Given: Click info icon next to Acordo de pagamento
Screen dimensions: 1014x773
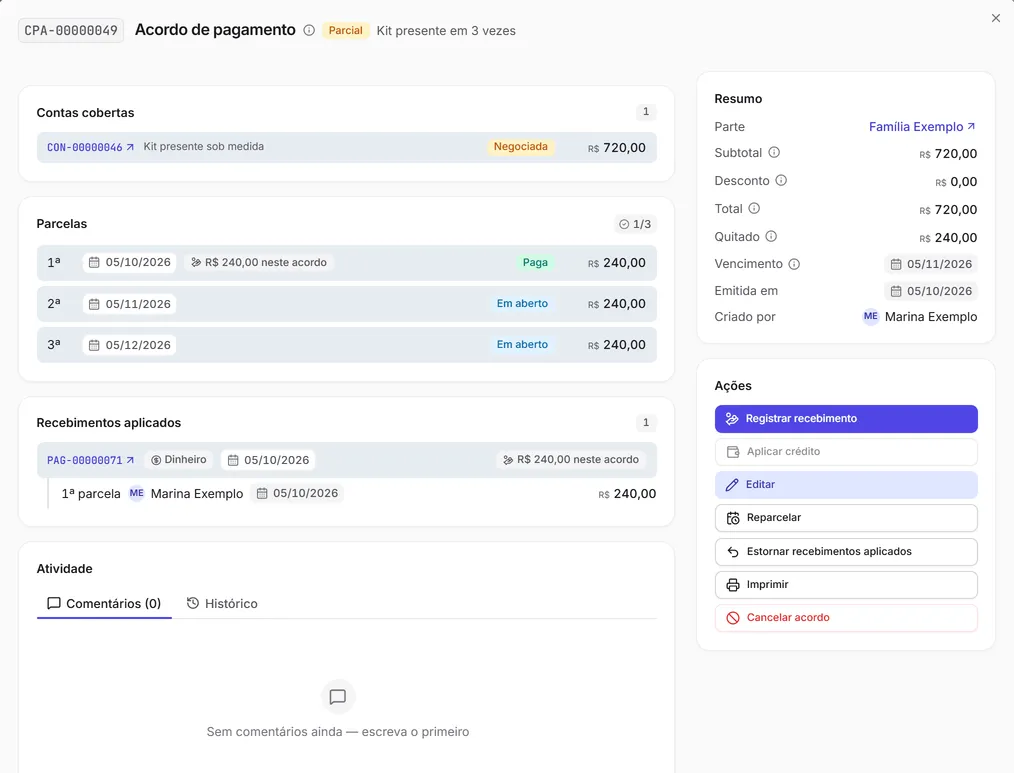Looking at the screenshot, I should click(x=309, y=30).
